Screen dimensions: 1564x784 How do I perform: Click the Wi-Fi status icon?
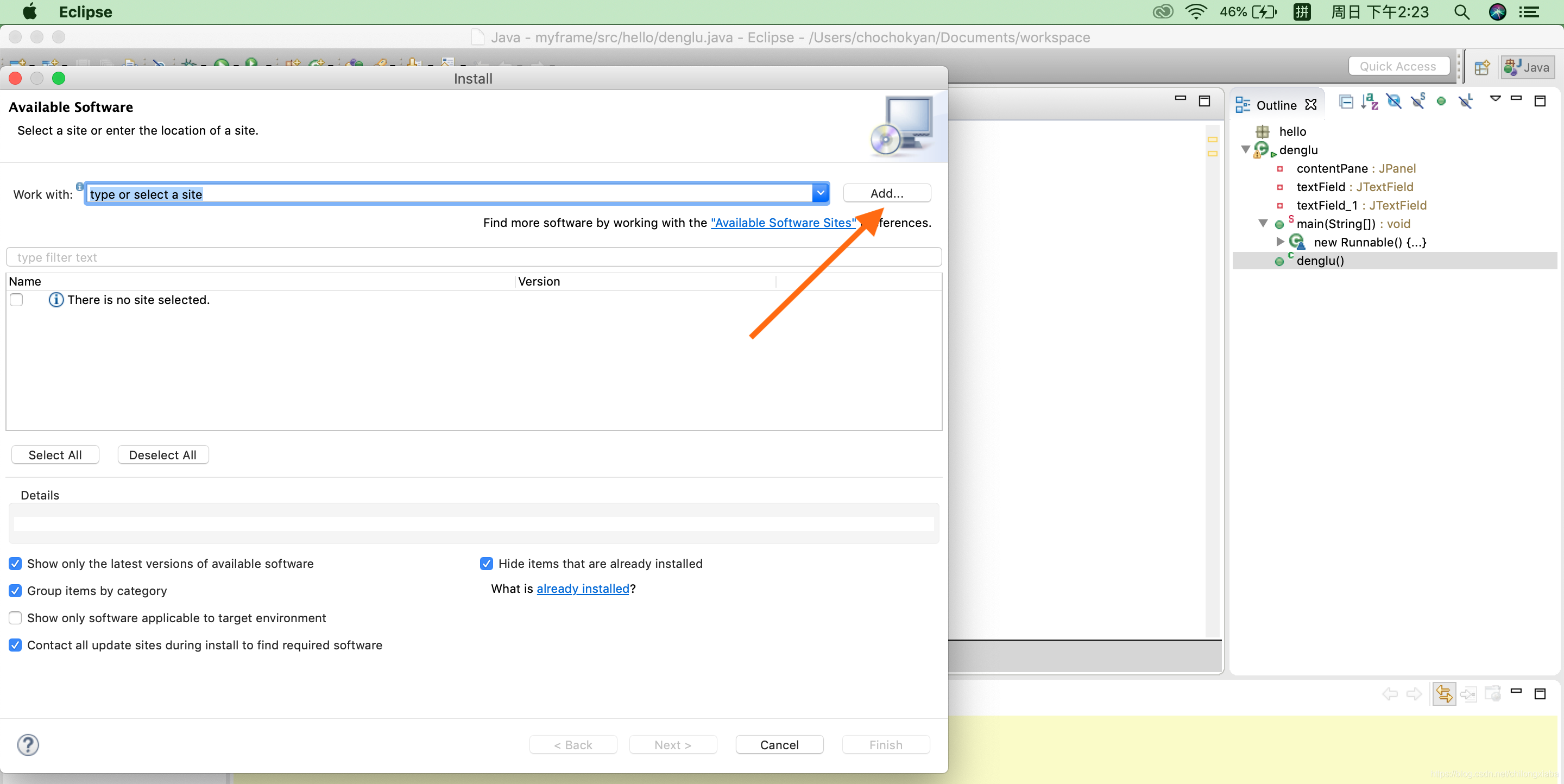click(1195, 12)
